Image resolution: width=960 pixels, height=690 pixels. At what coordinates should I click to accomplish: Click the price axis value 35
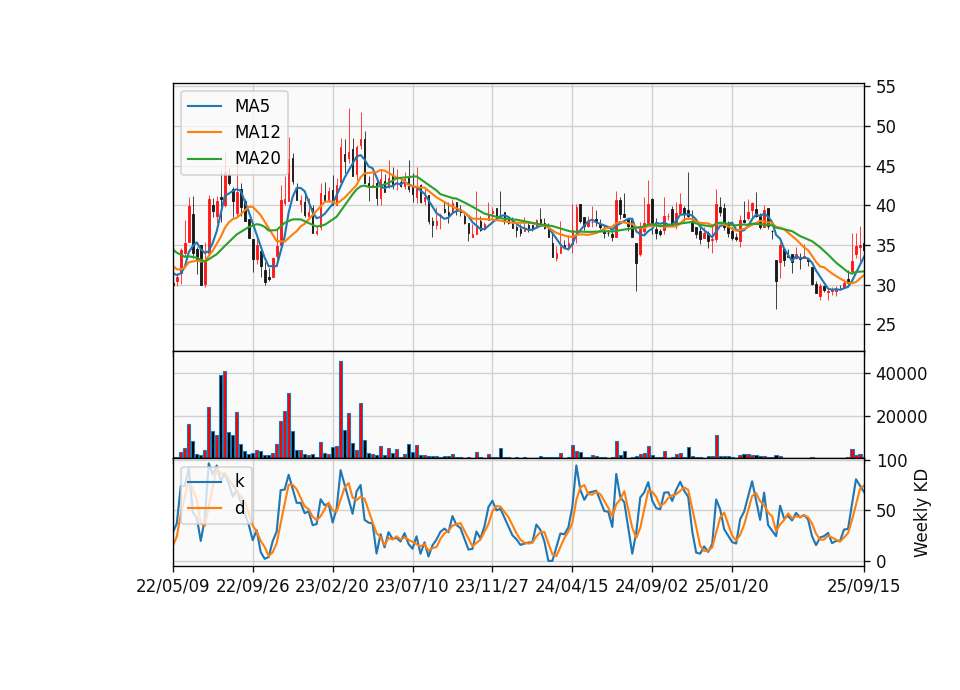tap(886, 246)
